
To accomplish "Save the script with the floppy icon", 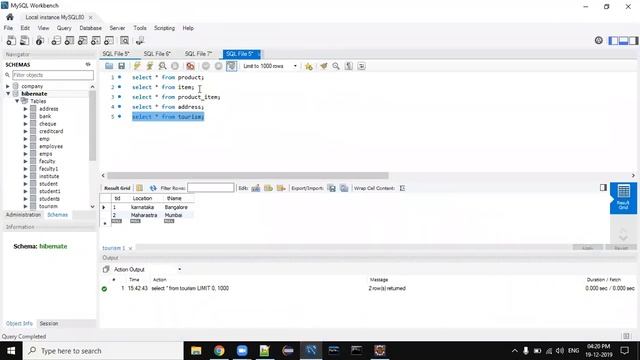I will click(122, 66).
